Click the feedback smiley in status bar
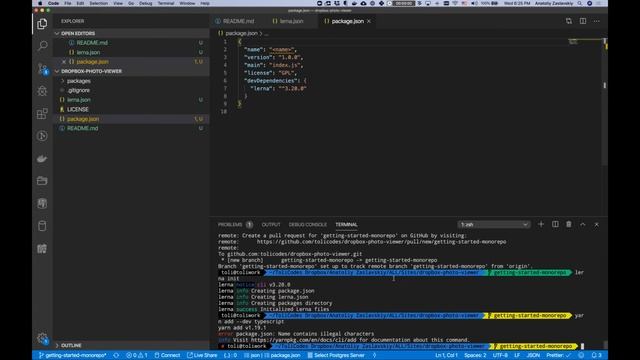This screenshot has width=640, height=360. tap(581, 355)
